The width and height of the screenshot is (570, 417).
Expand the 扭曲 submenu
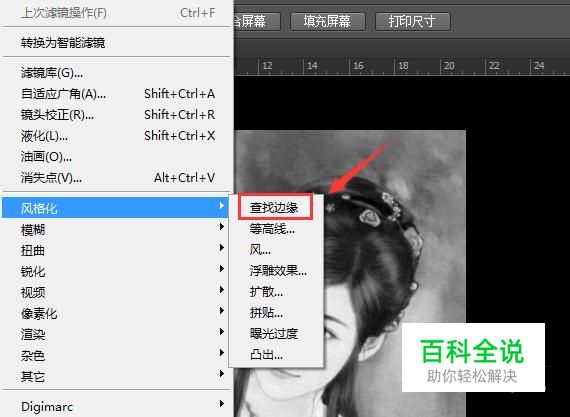(x=116, y=250)
